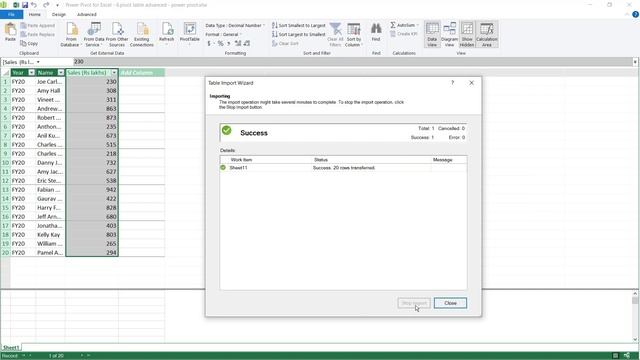Select the Sheet1 table tab

pyautogui.click(x=11, y=347)
